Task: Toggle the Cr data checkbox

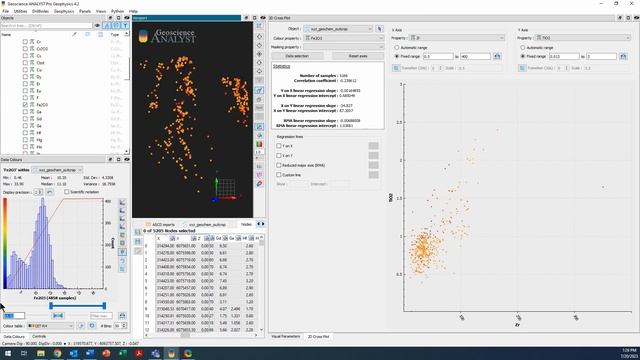Action: [25, 42]
